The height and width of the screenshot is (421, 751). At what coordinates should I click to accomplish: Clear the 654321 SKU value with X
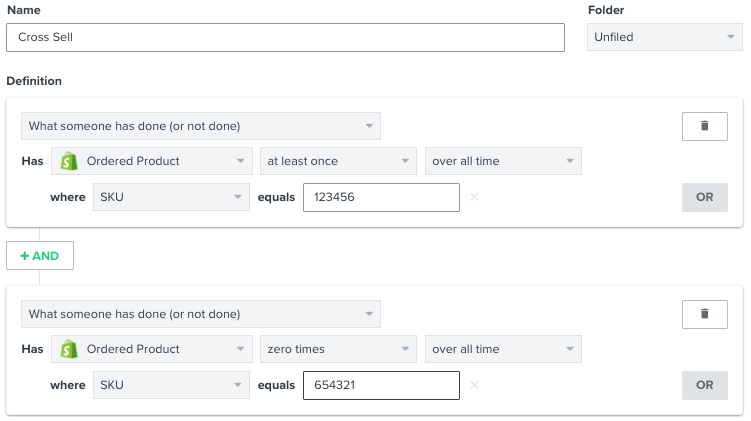click(474, 385)
